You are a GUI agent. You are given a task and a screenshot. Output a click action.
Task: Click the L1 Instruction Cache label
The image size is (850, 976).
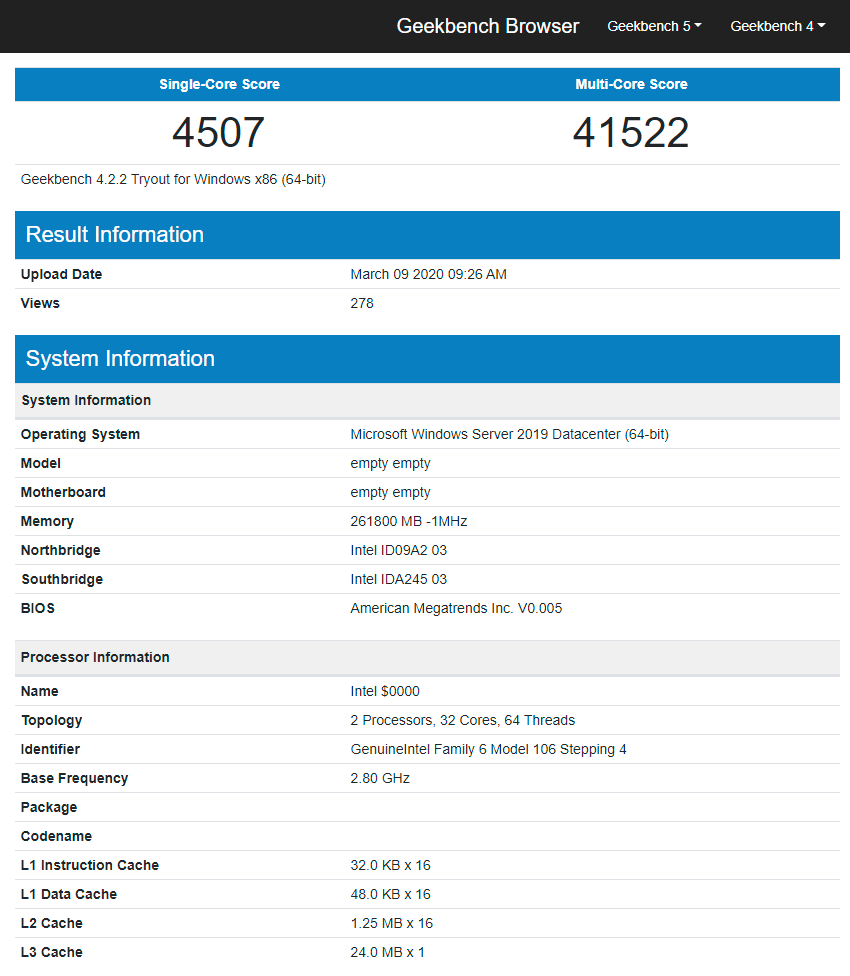(90, 865)
